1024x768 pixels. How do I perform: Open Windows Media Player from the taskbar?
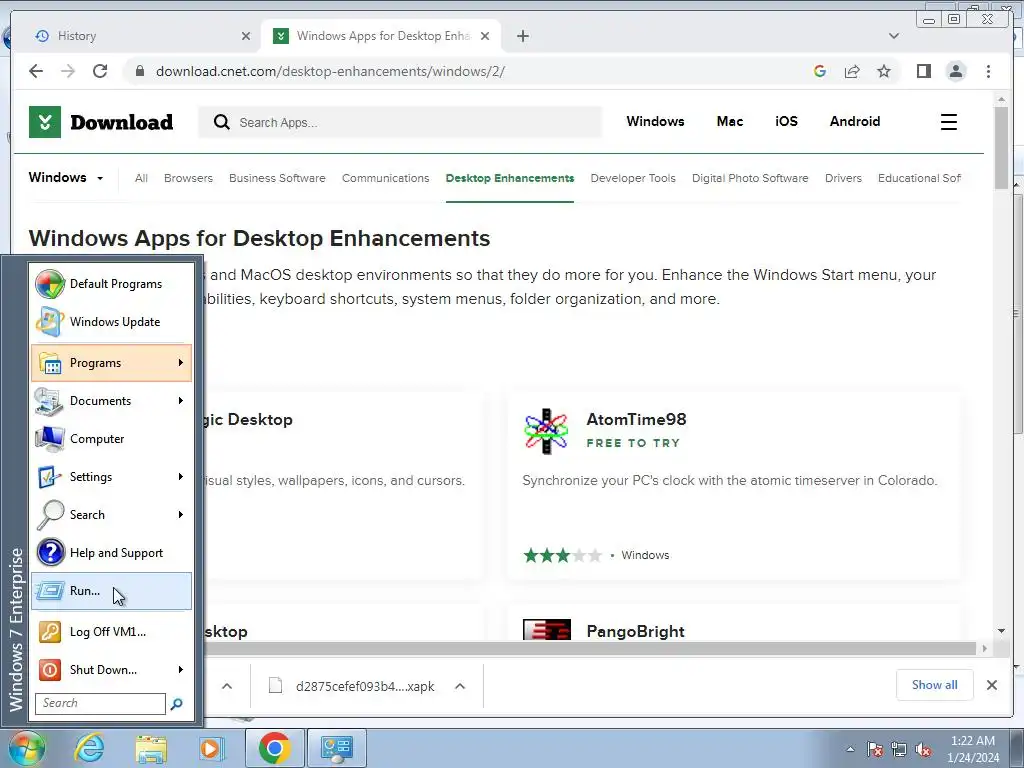[x=211, y=748]
